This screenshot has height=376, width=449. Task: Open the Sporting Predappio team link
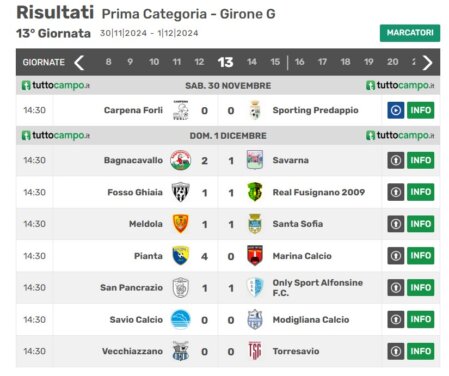(315, 110)
